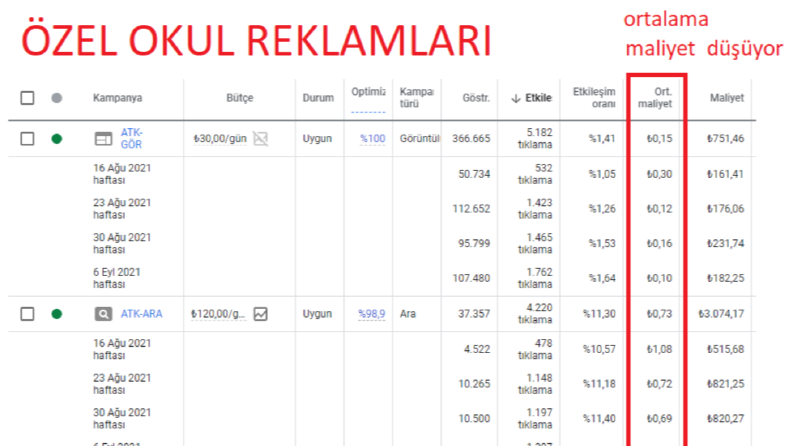The height and width of the screenshot is (446, 793).
Task: Select impressions value 4.522
Action: [x=477, y=349]
